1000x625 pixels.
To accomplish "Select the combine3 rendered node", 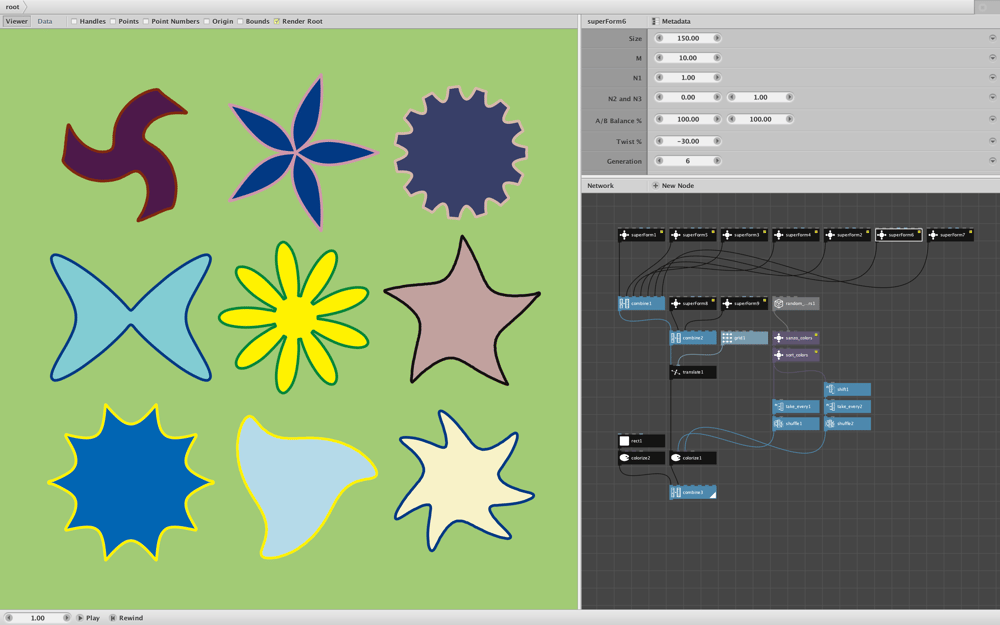I will [x=693, y=492].
